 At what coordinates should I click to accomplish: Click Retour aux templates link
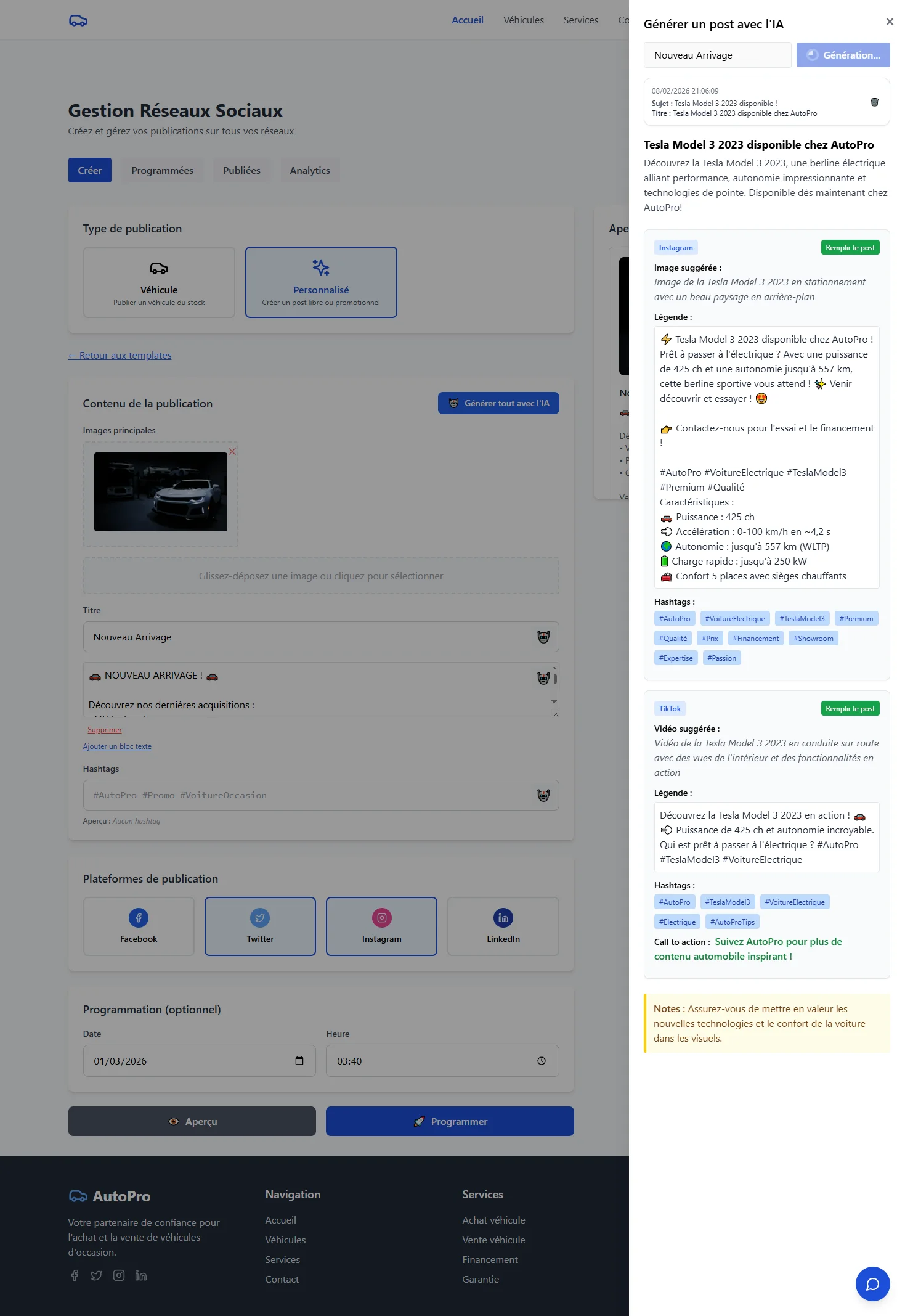coord(120,356)
